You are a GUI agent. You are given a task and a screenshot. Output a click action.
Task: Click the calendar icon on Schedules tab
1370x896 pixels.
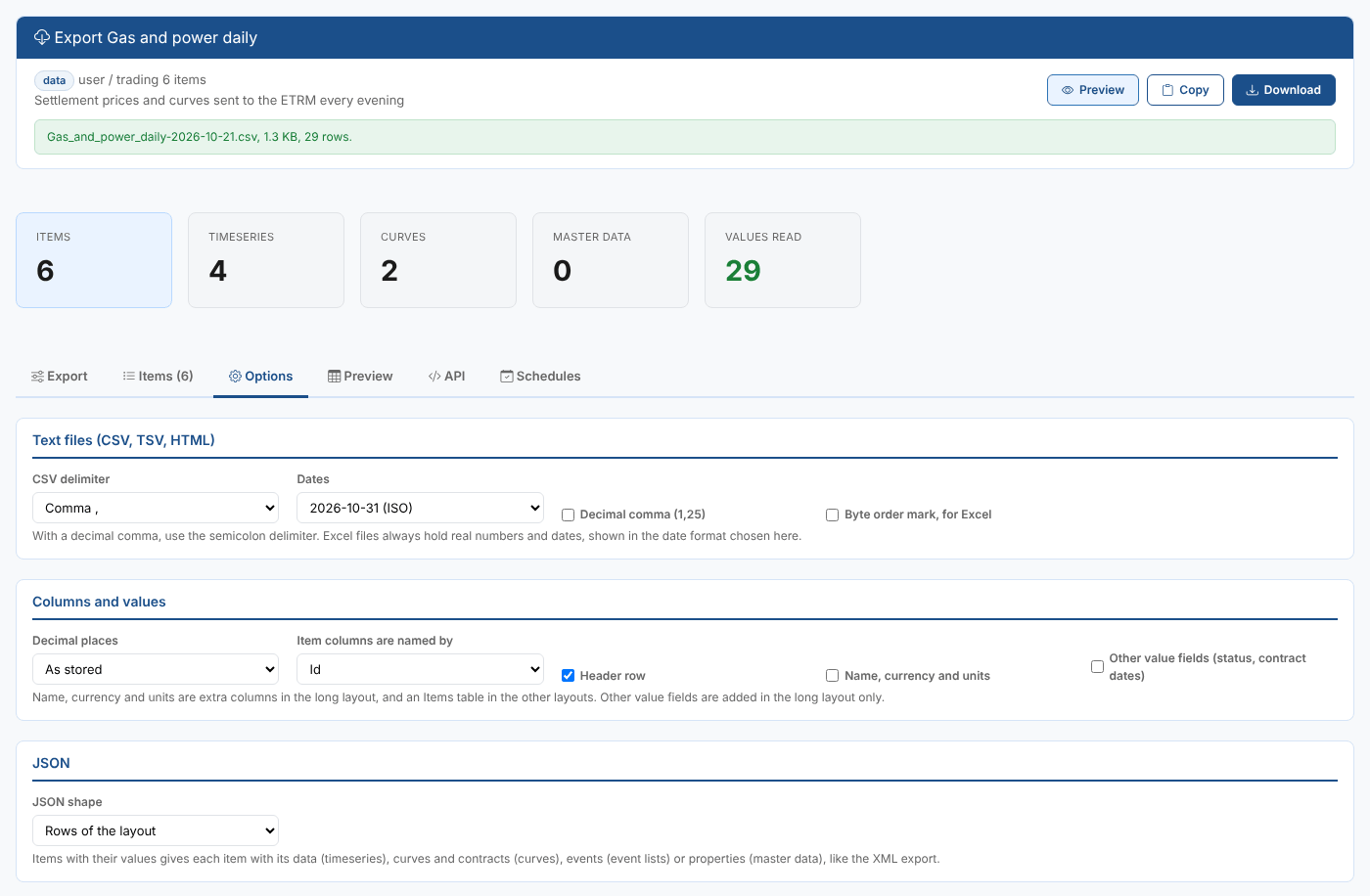[x=507, y=376]
